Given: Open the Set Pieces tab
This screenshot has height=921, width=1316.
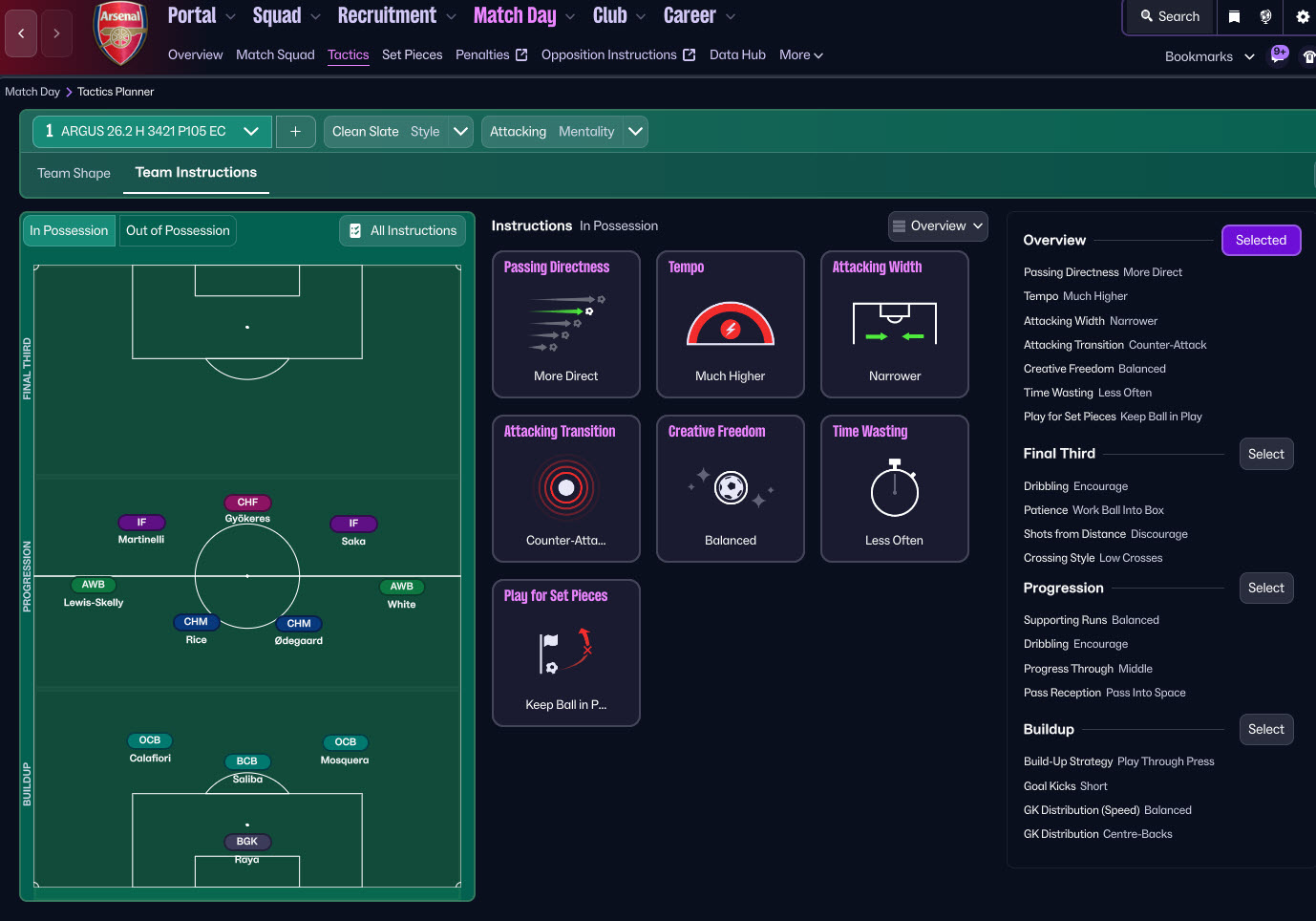Looking at the screenshot, I should (412, 54).
